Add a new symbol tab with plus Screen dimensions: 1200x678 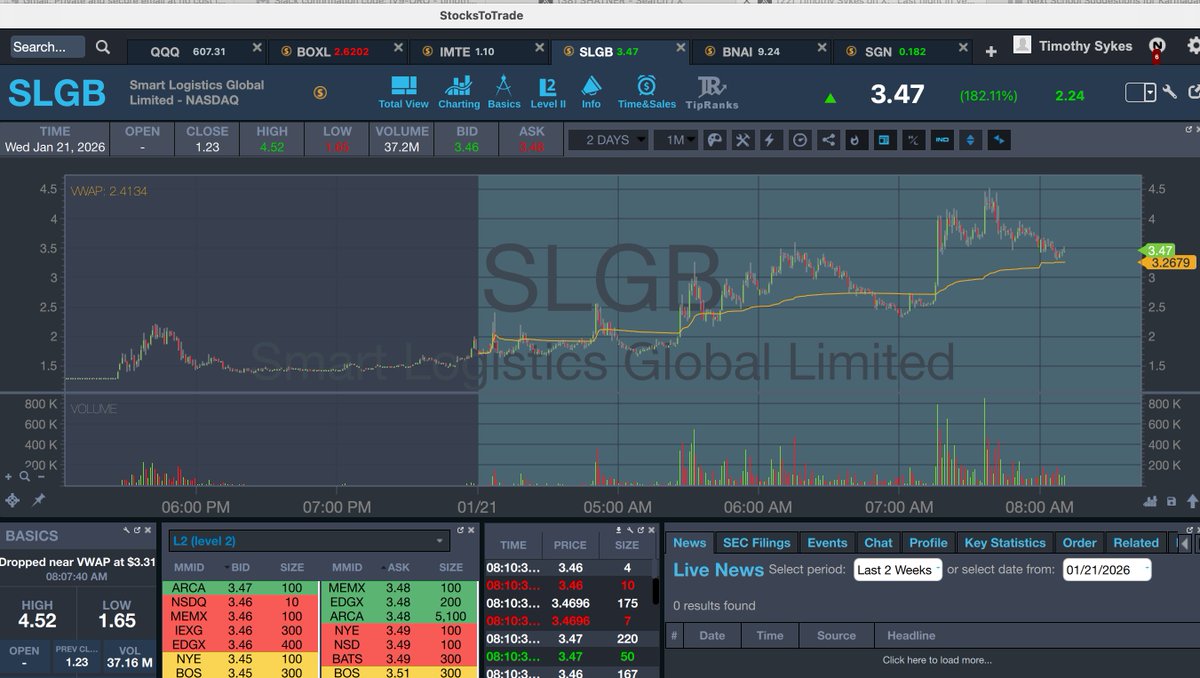coord(991,52)
